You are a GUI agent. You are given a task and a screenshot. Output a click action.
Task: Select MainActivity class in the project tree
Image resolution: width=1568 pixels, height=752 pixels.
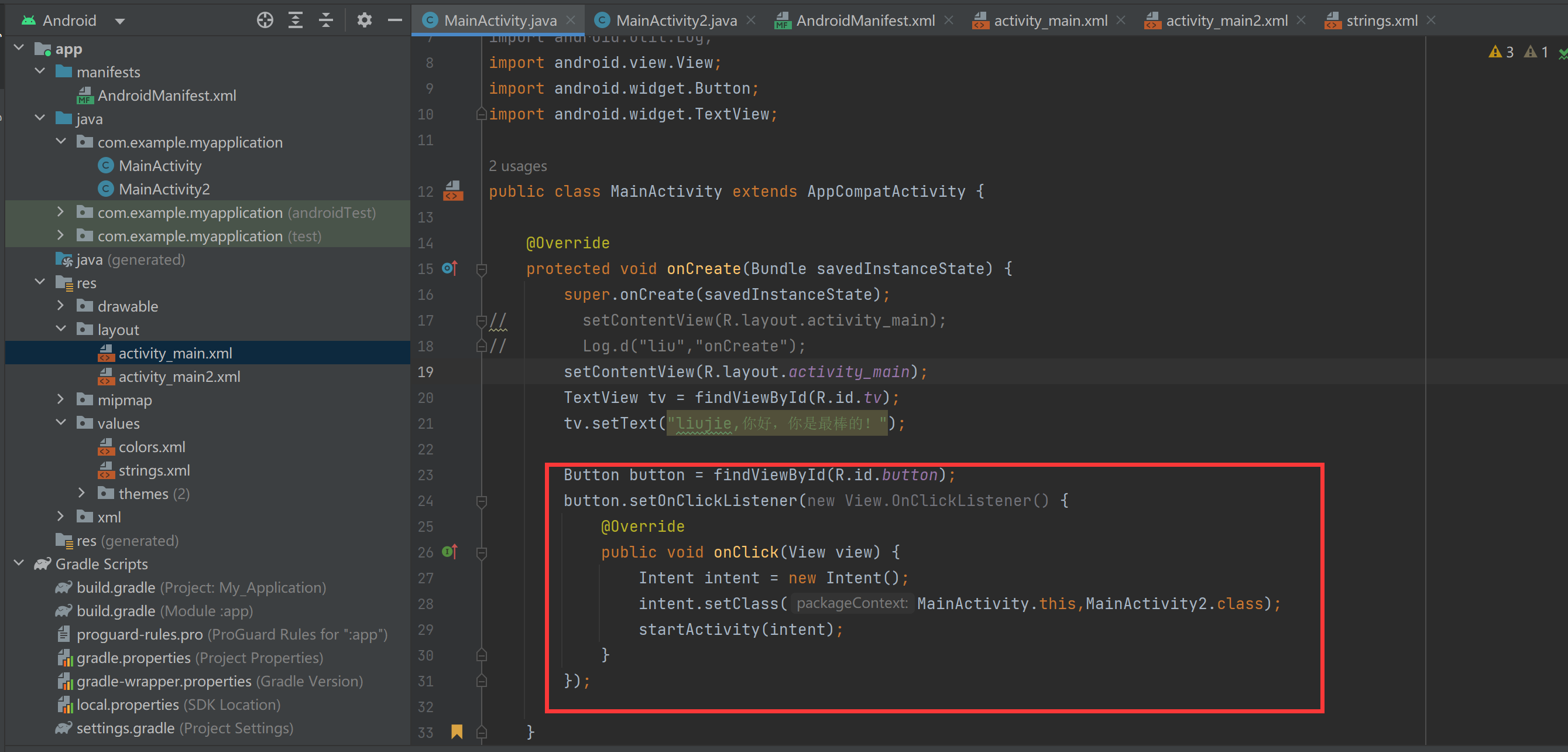coord(150,165)
